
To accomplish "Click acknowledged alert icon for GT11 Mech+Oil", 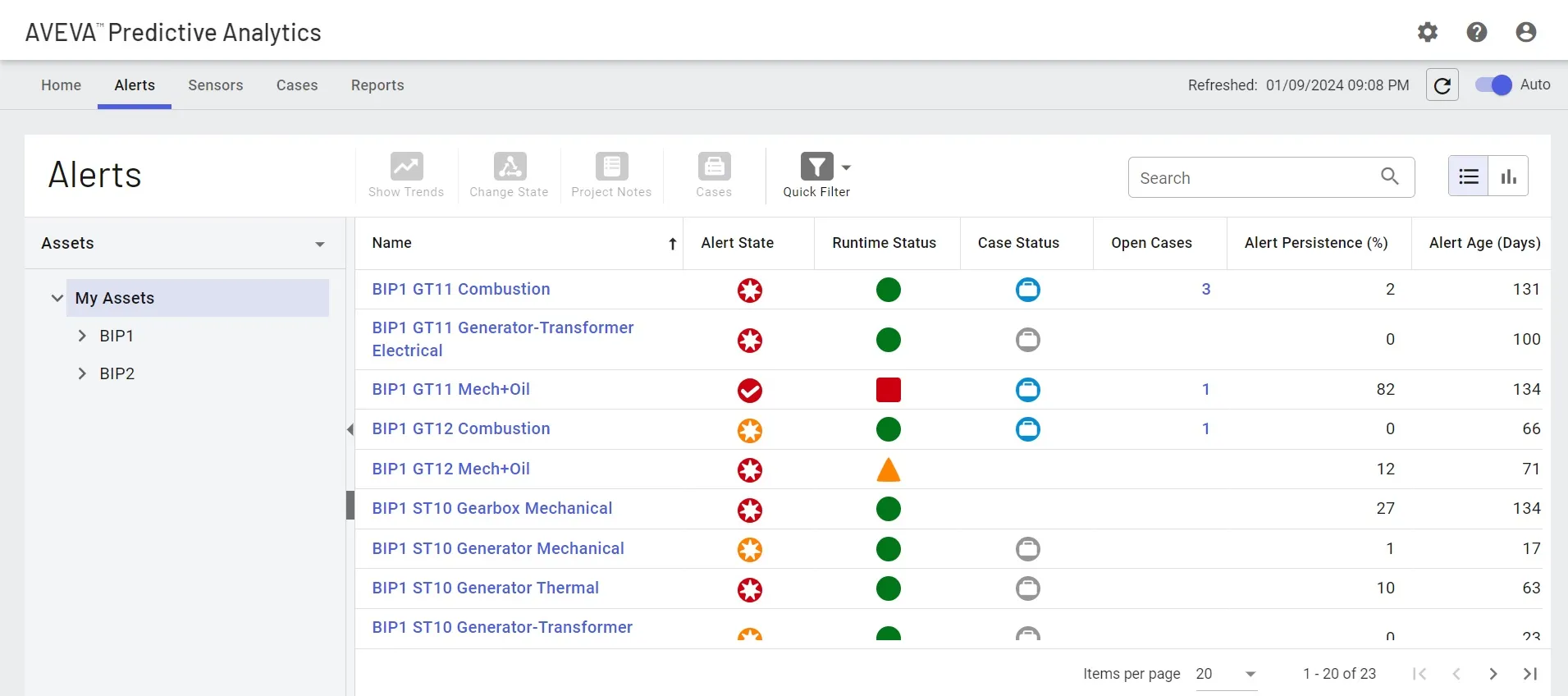I will (x=750, y=391).
